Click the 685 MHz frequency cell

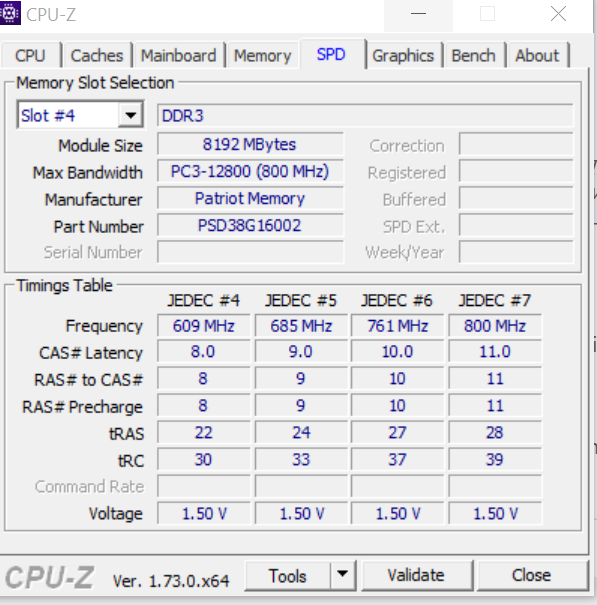[301, 326]
